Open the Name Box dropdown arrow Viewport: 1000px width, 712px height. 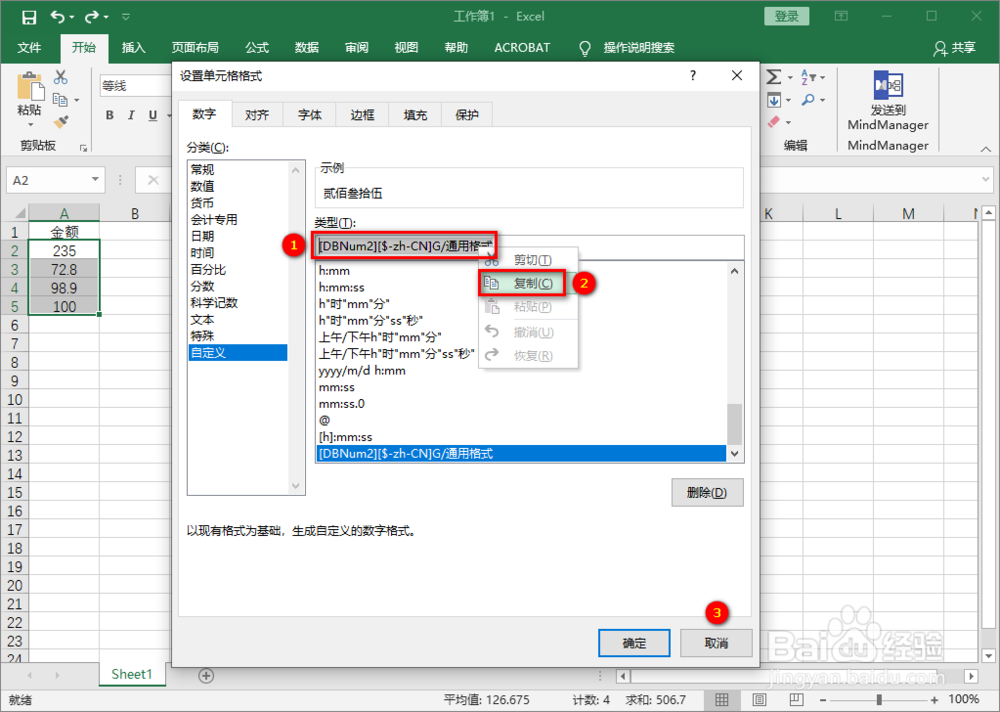pyautogui.click(x=95, y=179)
